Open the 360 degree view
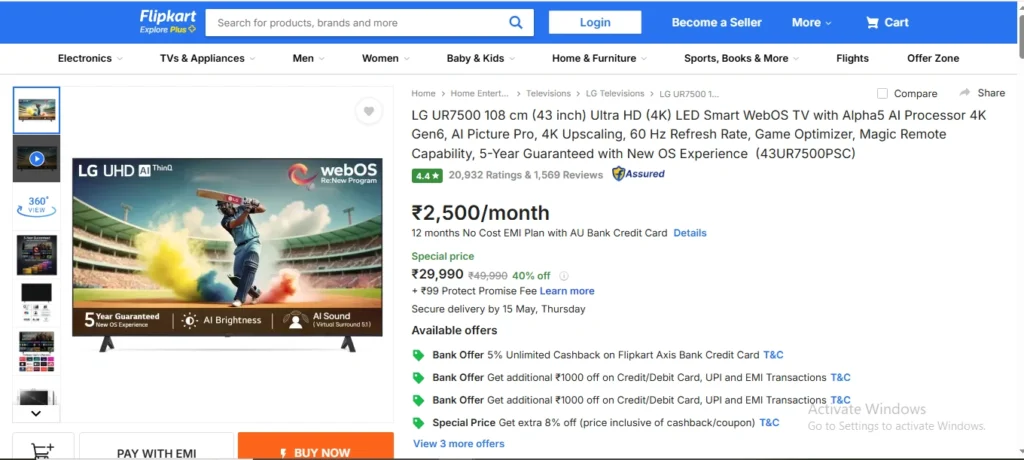 37,206
